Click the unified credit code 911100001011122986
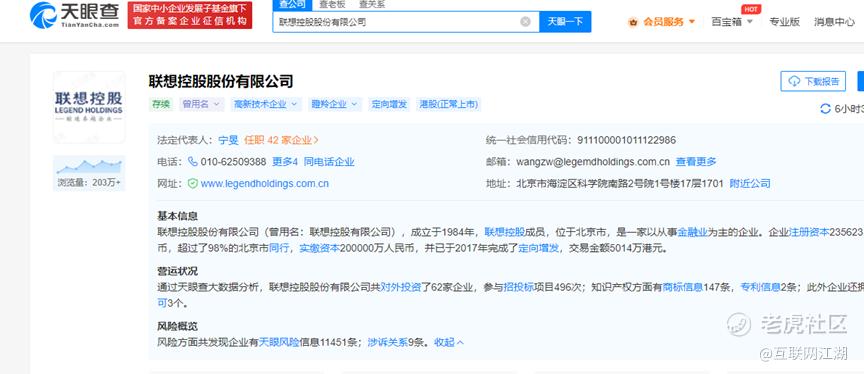The width and height of the screenshot is (864, 374). 626,140
